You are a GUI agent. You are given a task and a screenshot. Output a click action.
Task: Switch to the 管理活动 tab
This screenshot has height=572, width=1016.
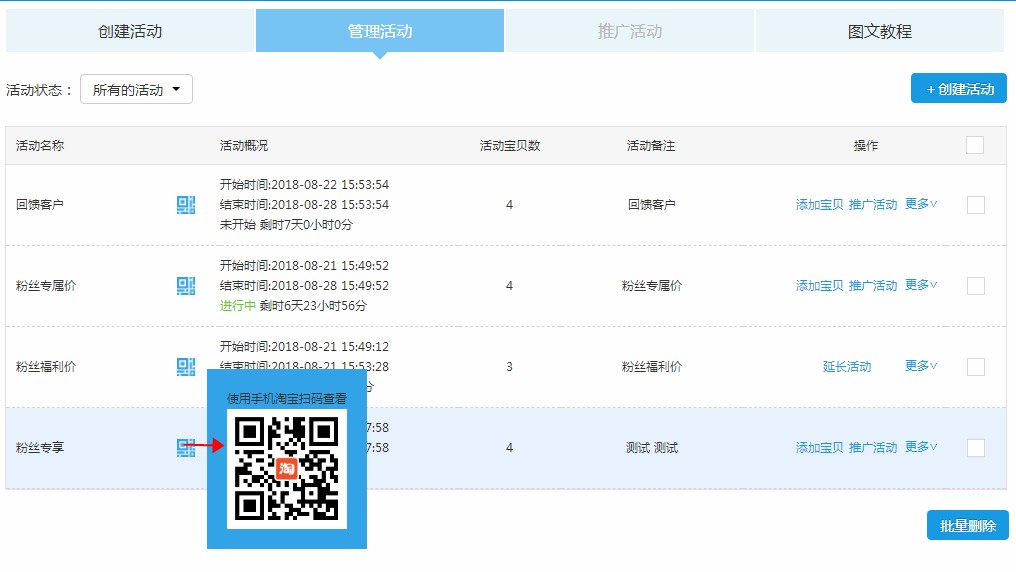tap(380, 31)
